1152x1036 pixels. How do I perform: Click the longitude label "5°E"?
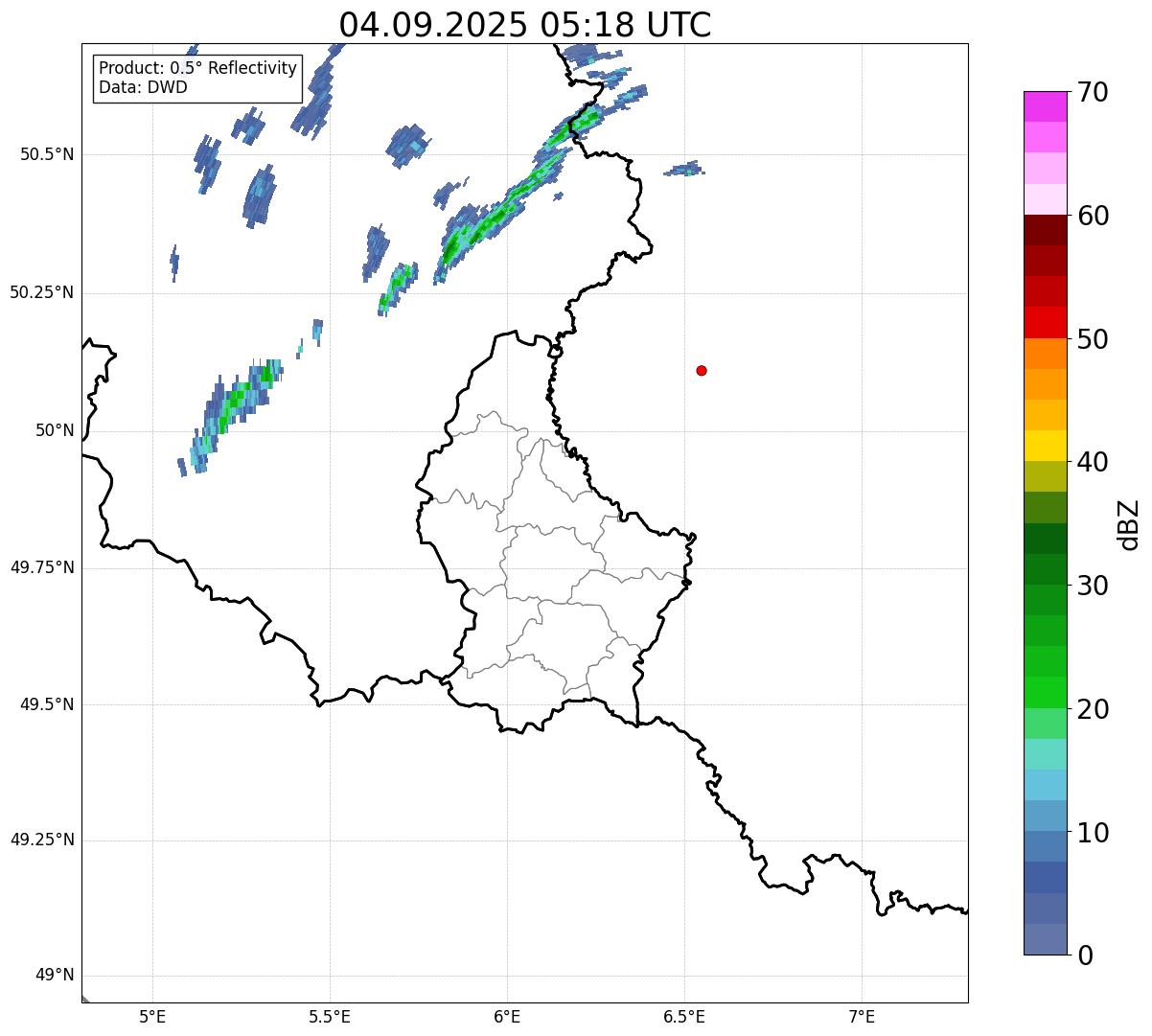152,1017
